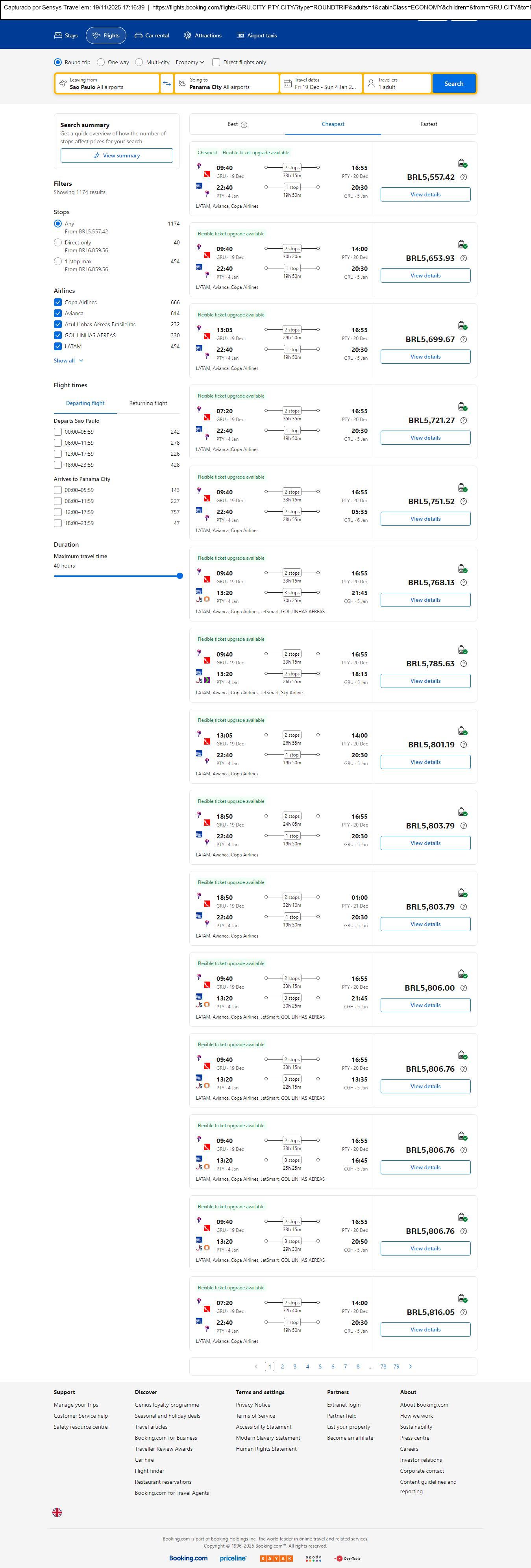
Task: Open the Economy cabin class dropdown
Action: [x=190, y=62]
